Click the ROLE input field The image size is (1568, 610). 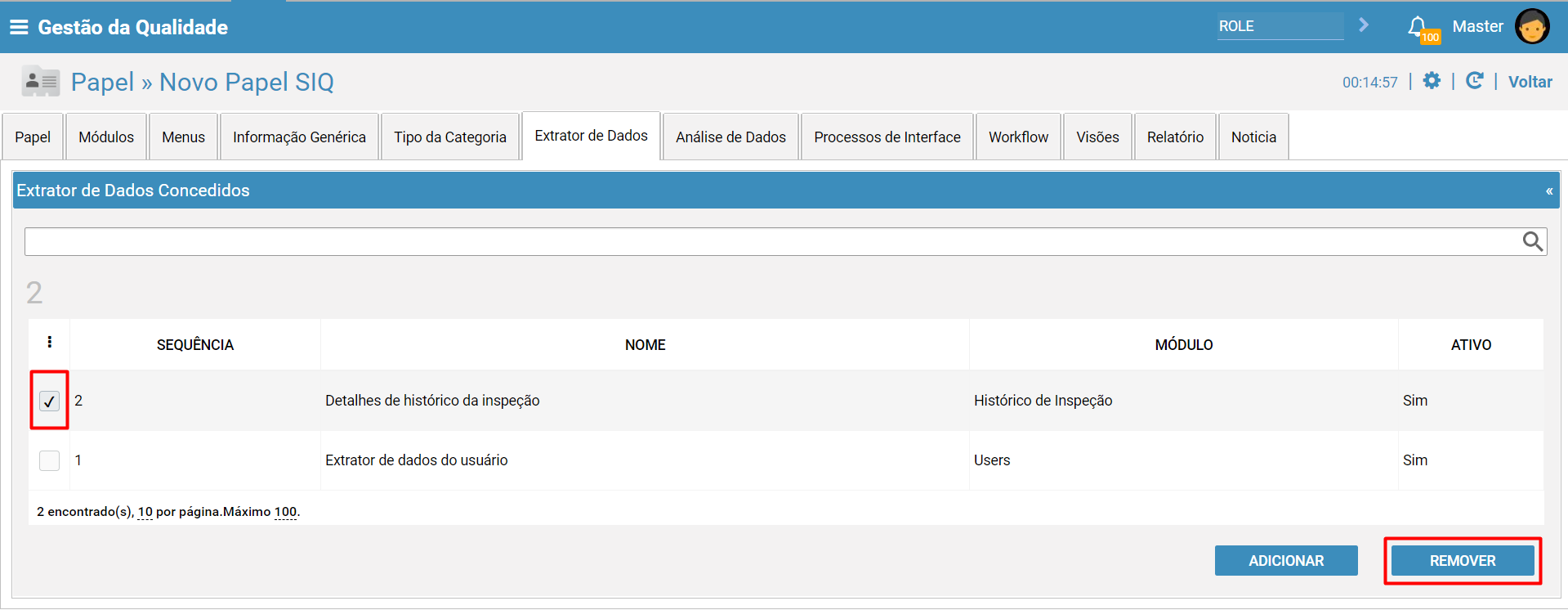click(x=1280, y=26)
